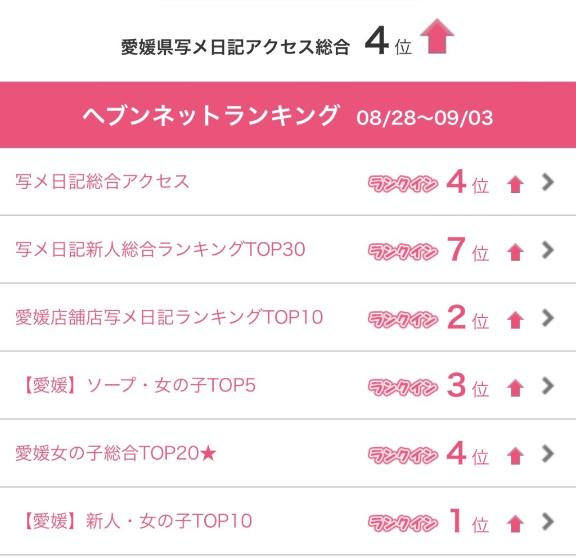
Task: Click up arrow in 写メ日記総合アクセス row
Action: [515, 184]
